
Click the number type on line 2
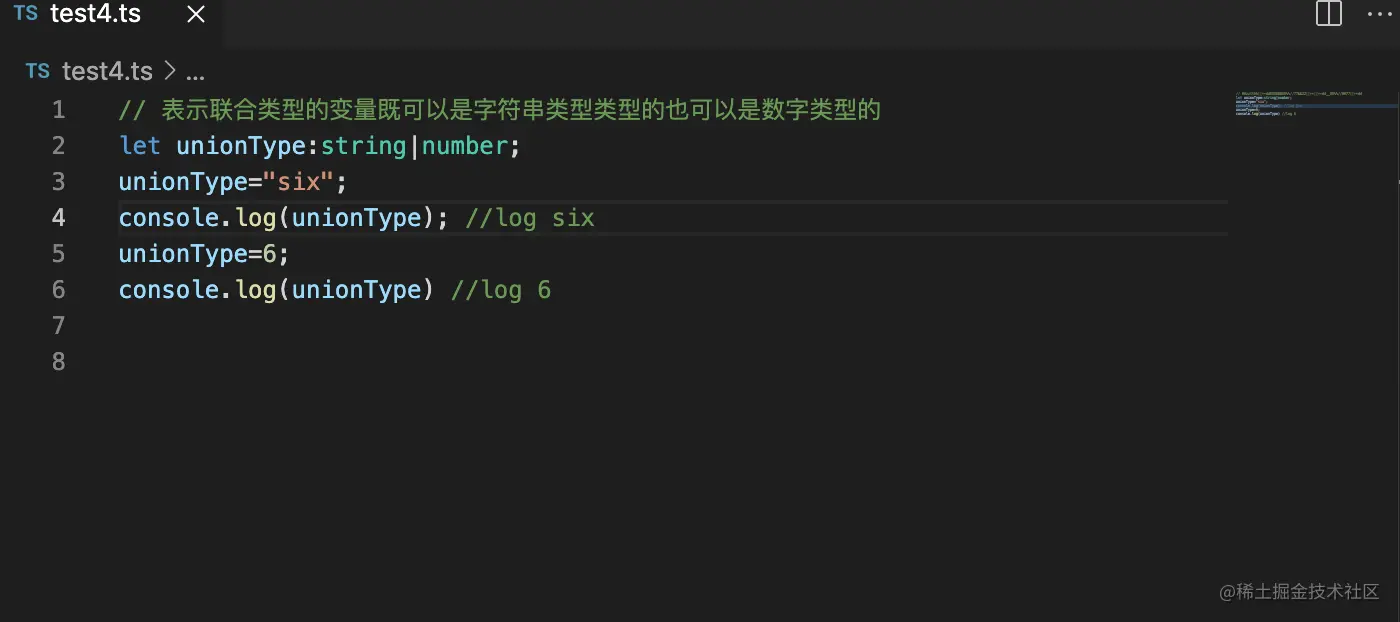pos(464,146)
